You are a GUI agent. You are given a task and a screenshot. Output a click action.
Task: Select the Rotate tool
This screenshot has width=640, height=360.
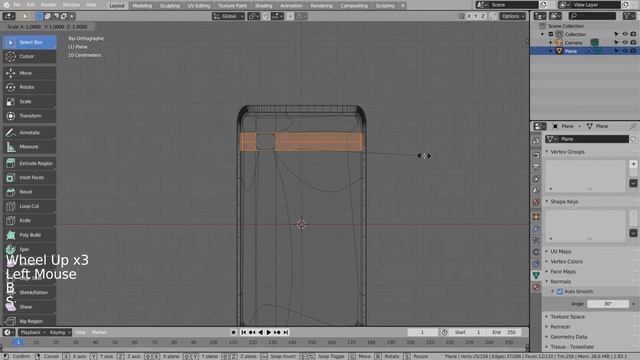[29, 87]
